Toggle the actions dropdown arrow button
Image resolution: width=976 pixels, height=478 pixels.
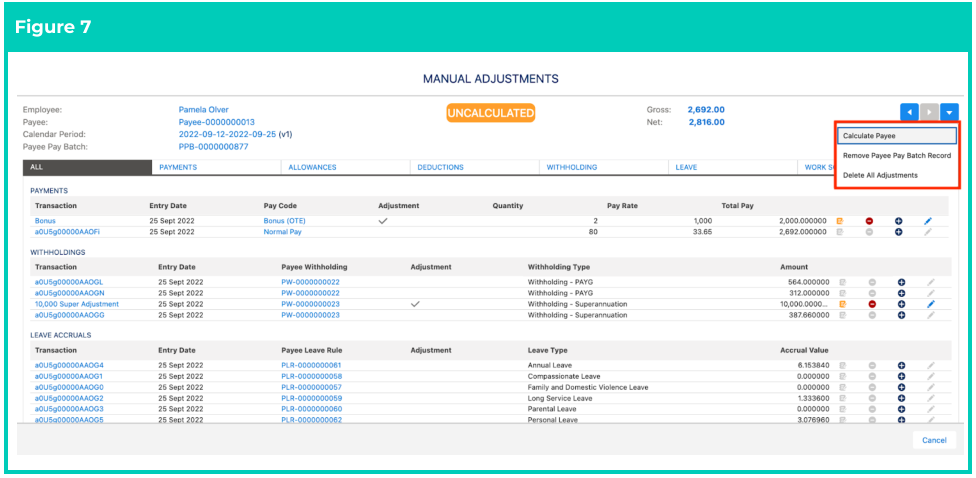coord(949,113)
